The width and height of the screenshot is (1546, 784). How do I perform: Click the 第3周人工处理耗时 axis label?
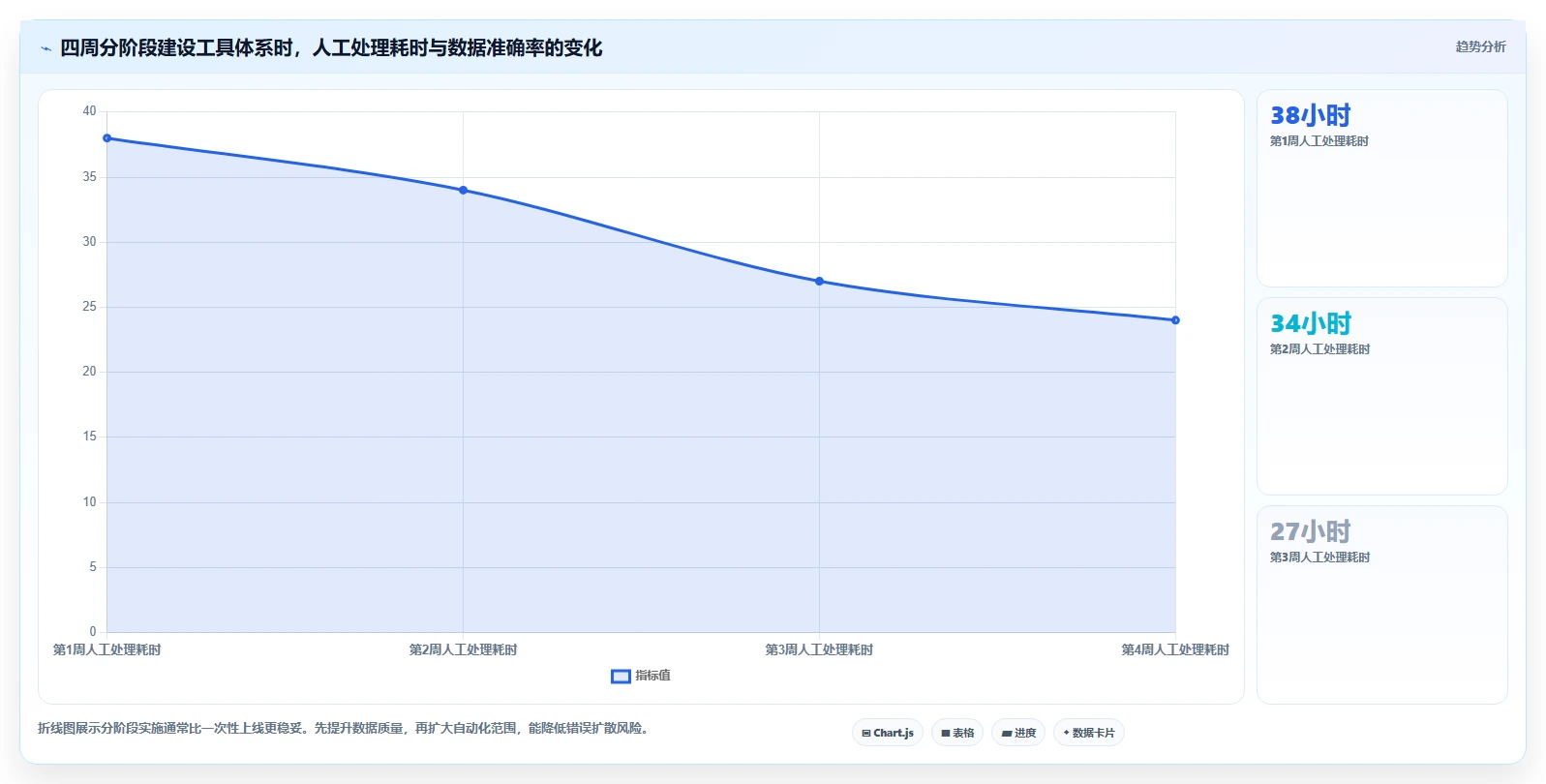tap(820, 649)
